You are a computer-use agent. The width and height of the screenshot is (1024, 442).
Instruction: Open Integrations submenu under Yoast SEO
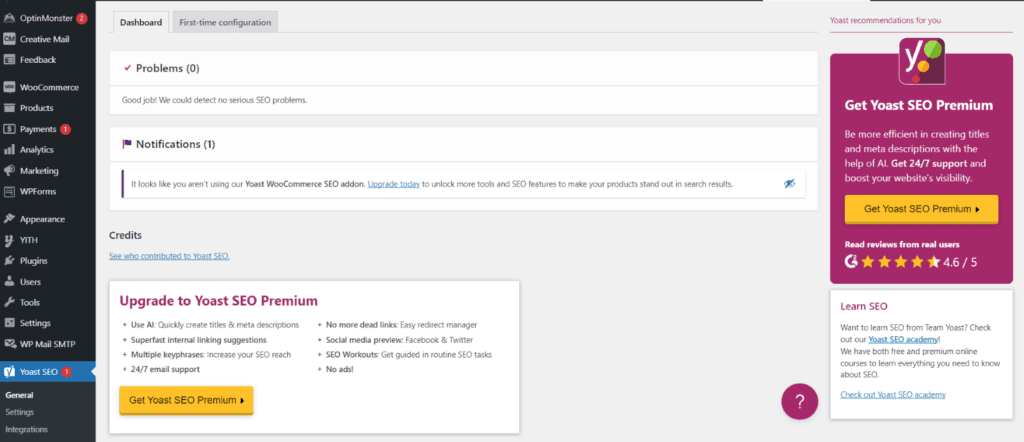coord(26,430)
